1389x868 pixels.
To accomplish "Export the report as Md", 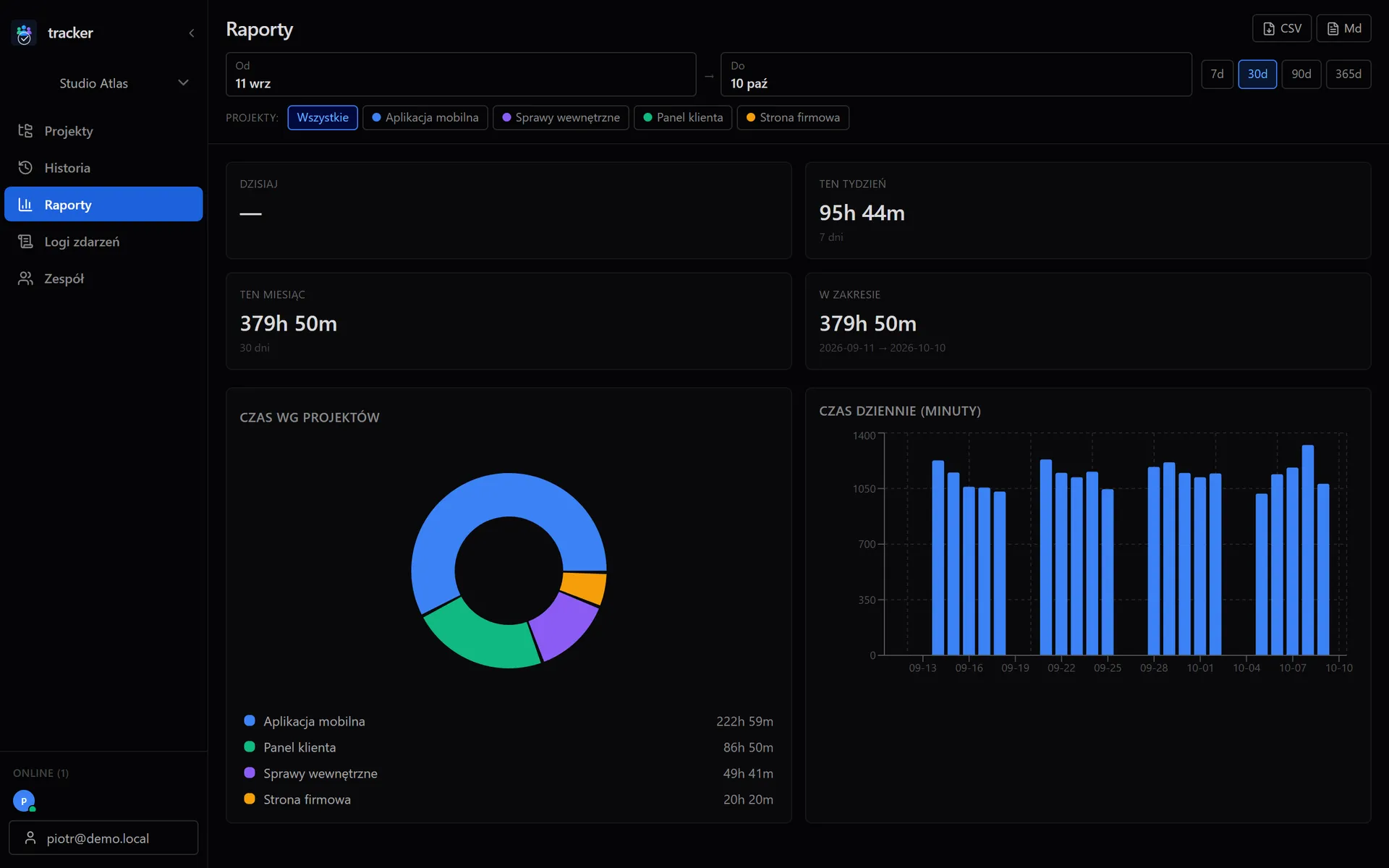I will (x=1344, y=29).
